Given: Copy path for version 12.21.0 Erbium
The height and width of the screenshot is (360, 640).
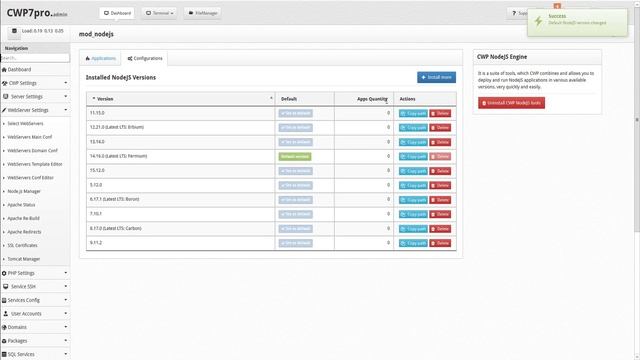Looking at the screenshot, I should click(413, 128).
